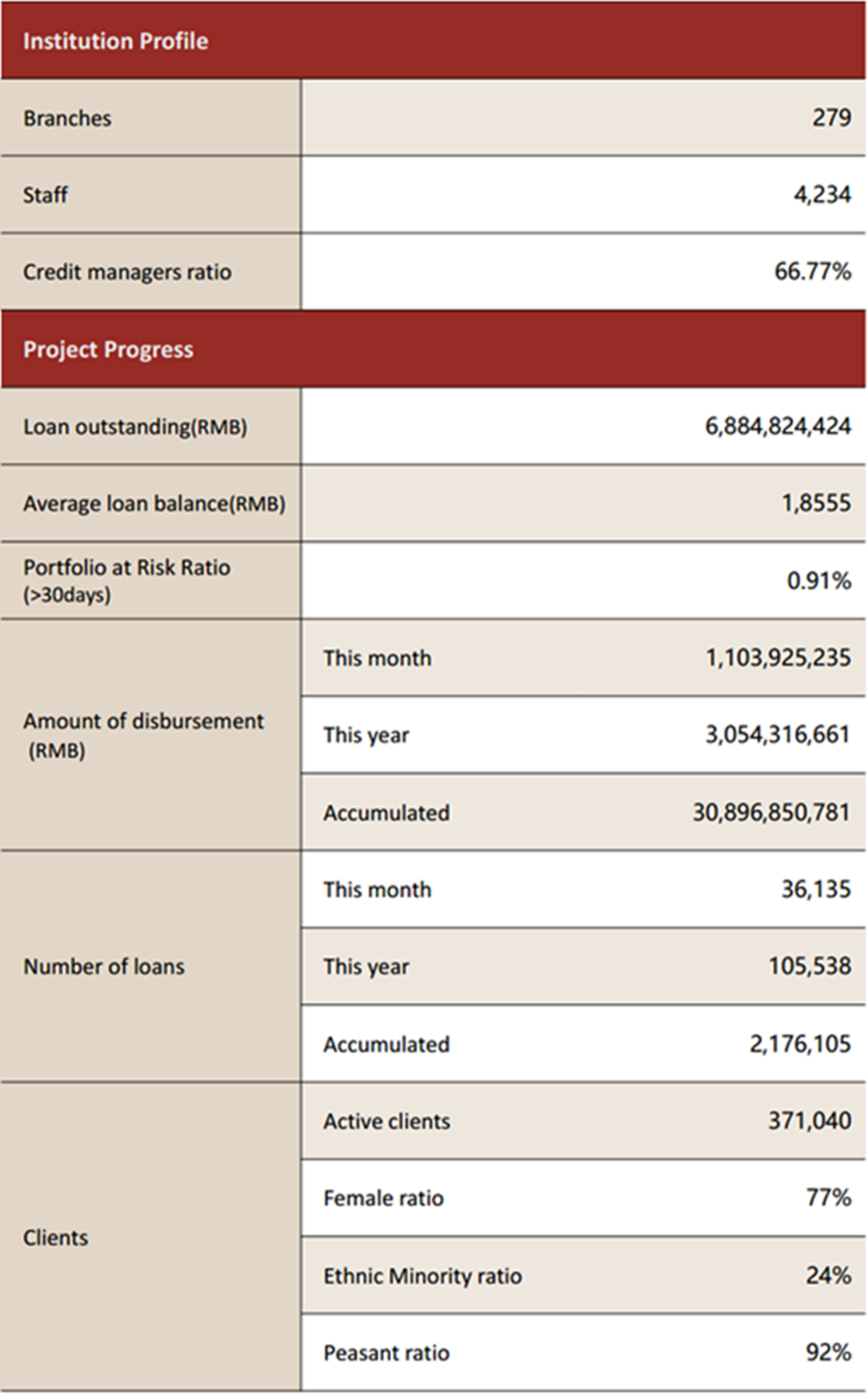Select the Average loan balance(RMB) label
The width and height of the screenshot is (868, 1394).
154,503
